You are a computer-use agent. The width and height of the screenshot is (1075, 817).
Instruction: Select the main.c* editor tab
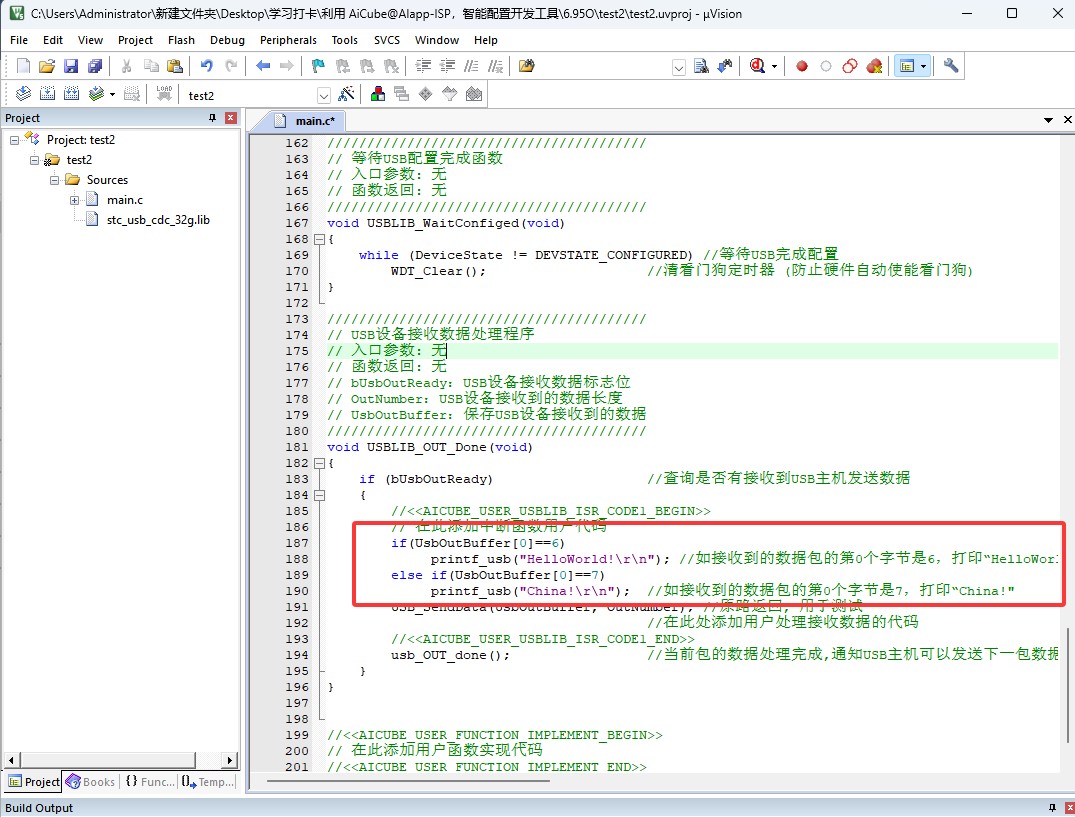pyautogui.click(x=305, y=121)
